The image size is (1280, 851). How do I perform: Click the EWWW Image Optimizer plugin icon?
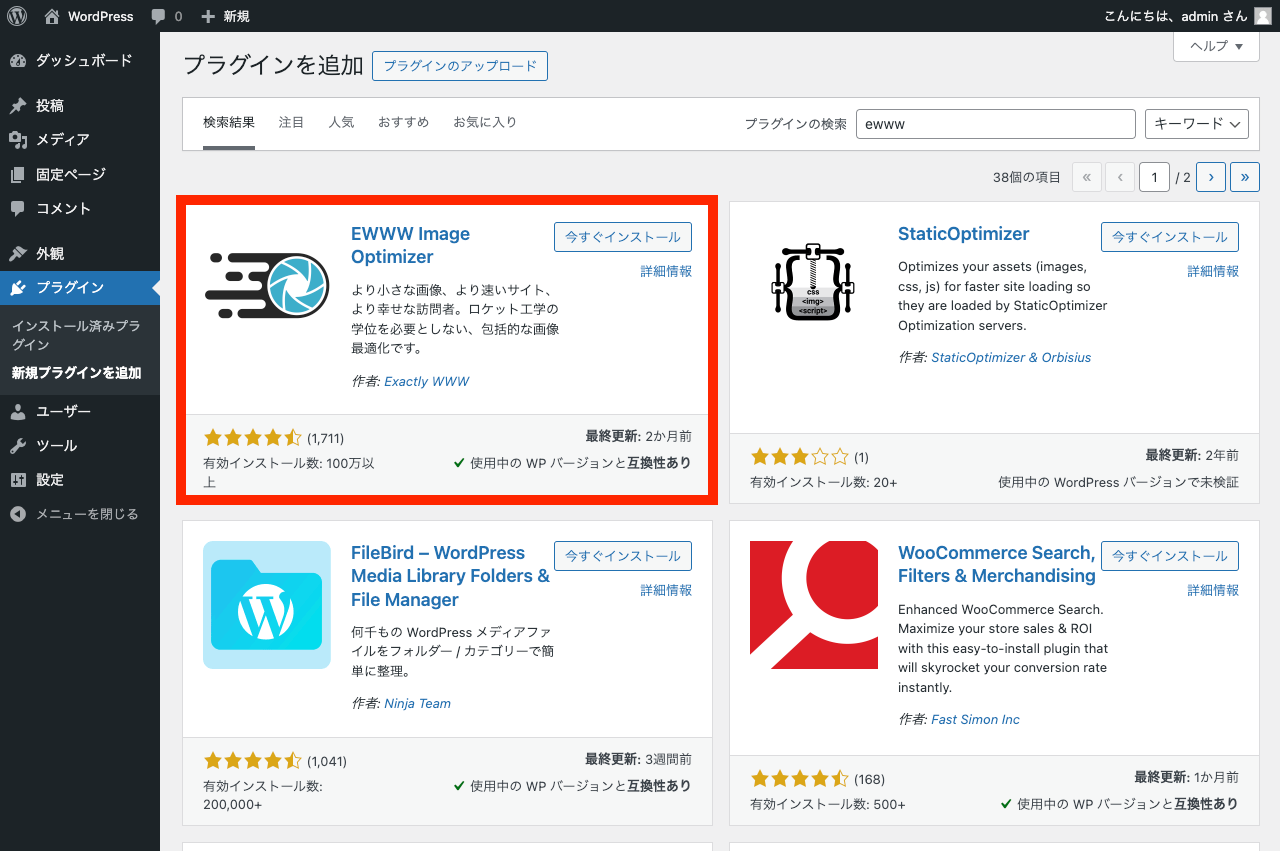tap(267, 286)
